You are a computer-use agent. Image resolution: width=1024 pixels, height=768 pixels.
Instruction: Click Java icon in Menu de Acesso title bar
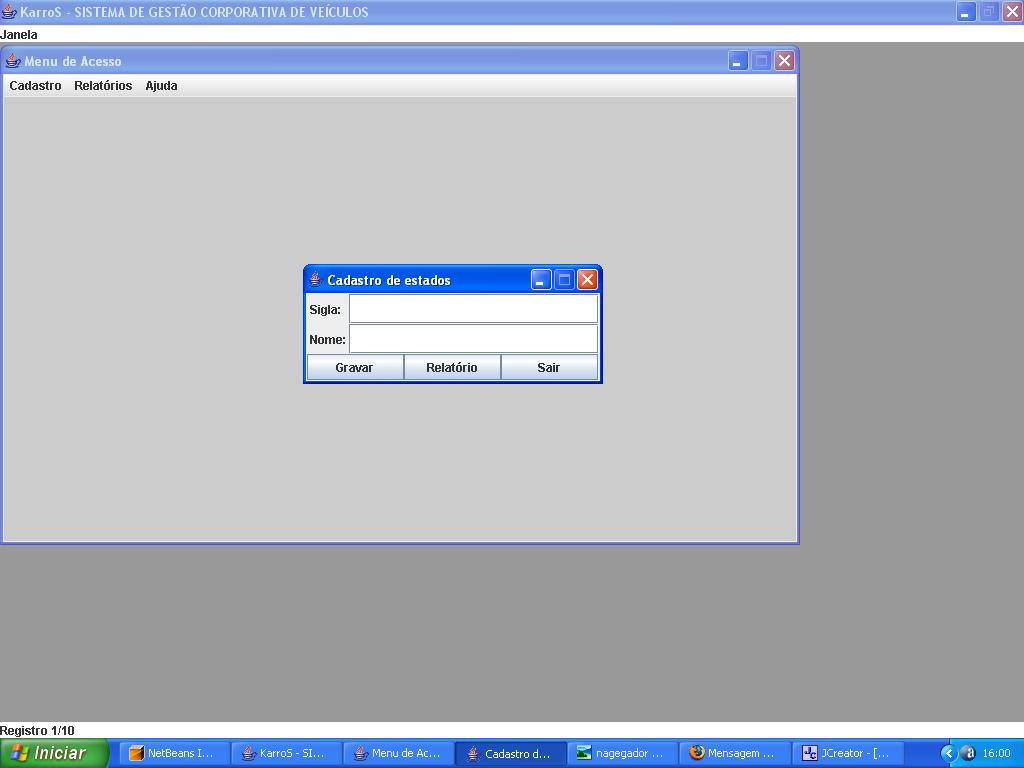pyautogui.click(x=12, y=61)
